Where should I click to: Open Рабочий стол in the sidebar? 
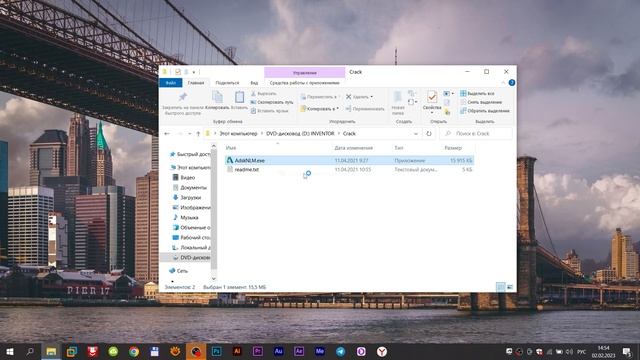pyautogui.click(x=191, y=238)
